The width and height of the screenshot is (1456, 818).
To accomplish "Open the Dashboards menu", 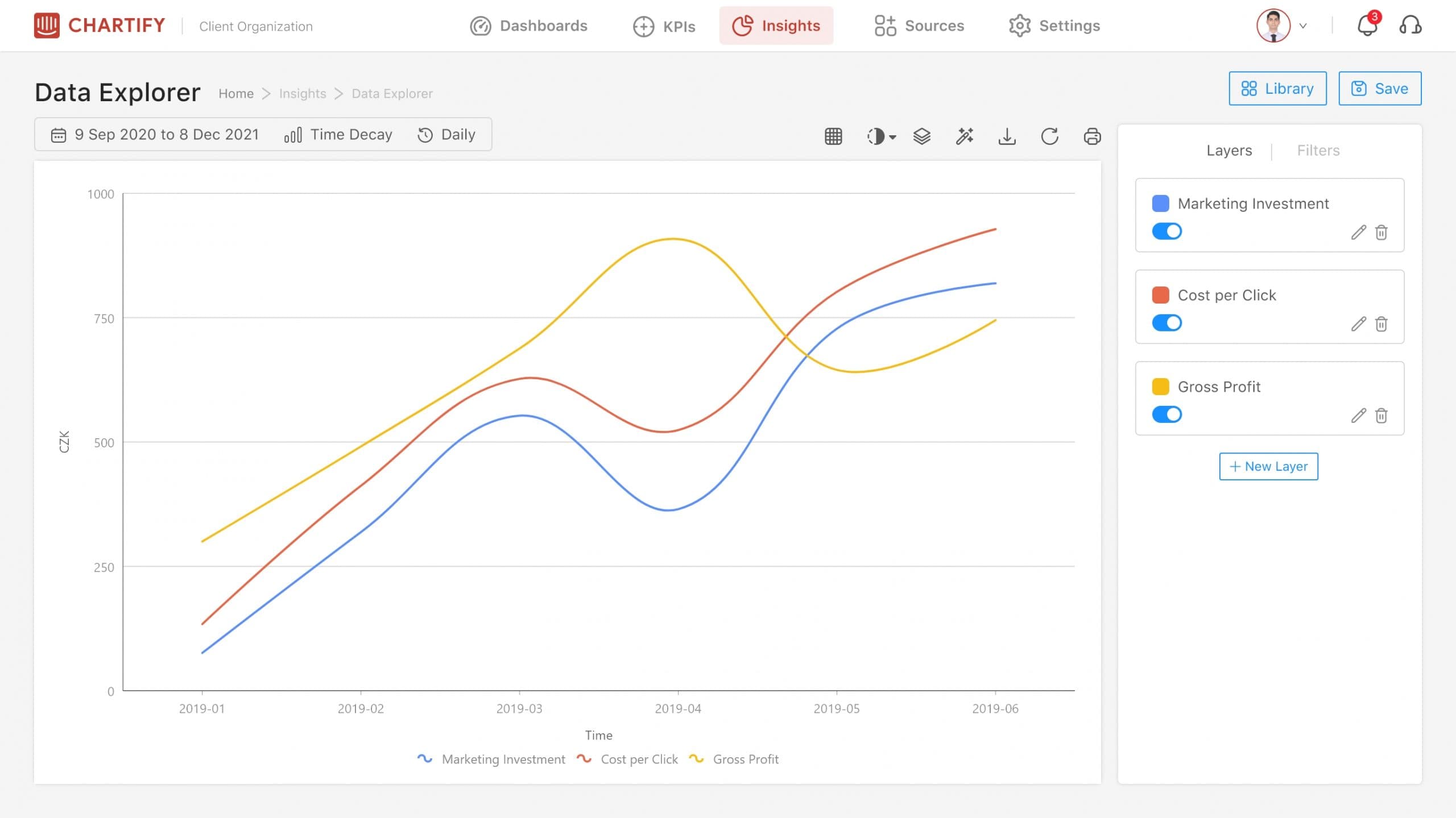I will (x=528, y=26).
